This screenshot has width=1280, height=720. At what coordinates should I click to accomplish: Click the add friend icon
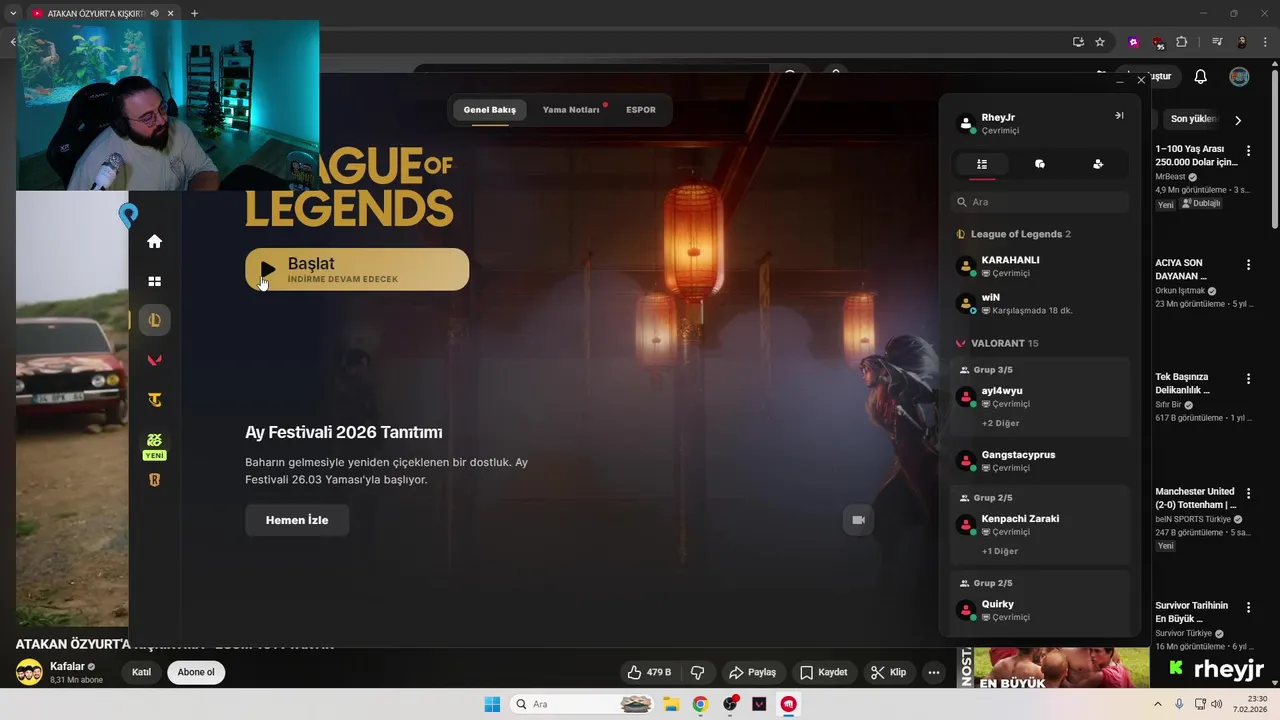1098,164
